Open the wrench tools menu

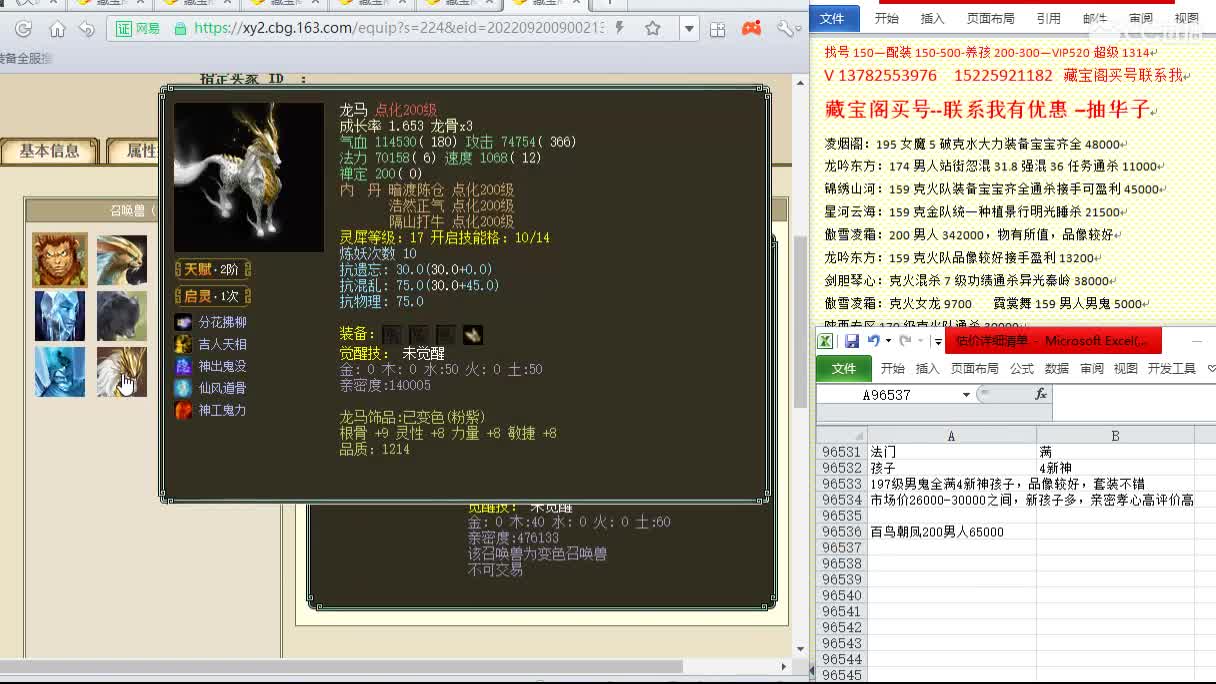point(786,29)
